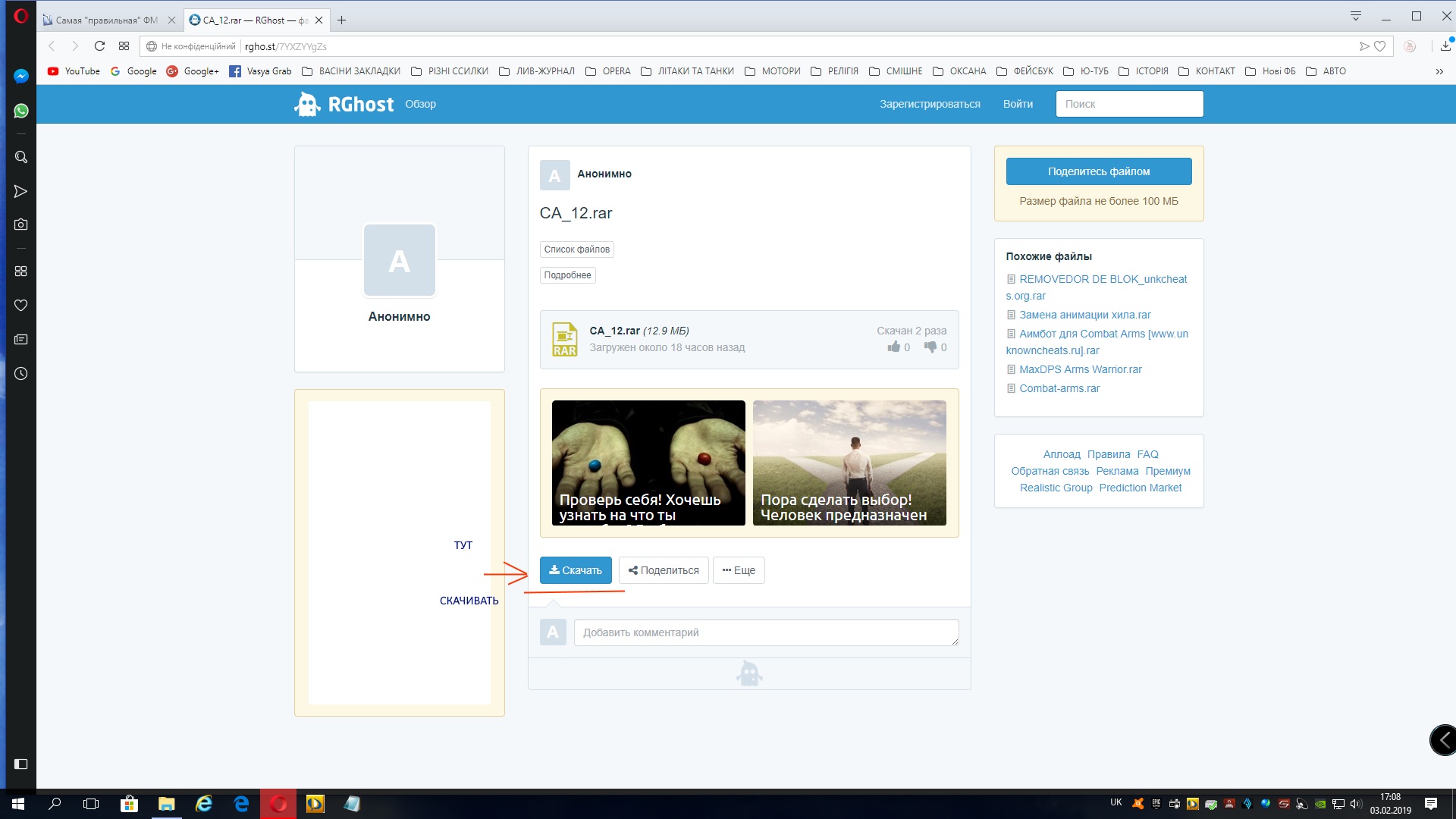
Task: Open Messenger in Opera sidebar
Action: tap(21, 76)
